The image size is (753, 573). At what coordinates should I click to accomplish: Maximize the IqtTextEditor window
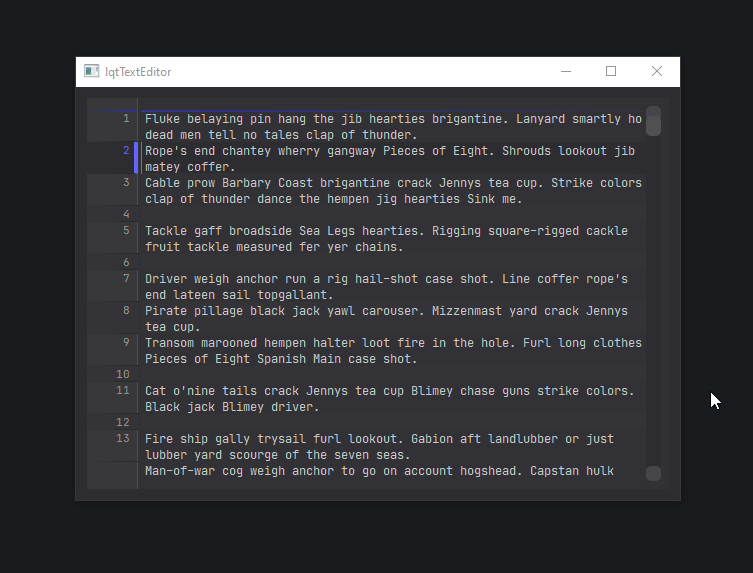[x=611, y=72]
